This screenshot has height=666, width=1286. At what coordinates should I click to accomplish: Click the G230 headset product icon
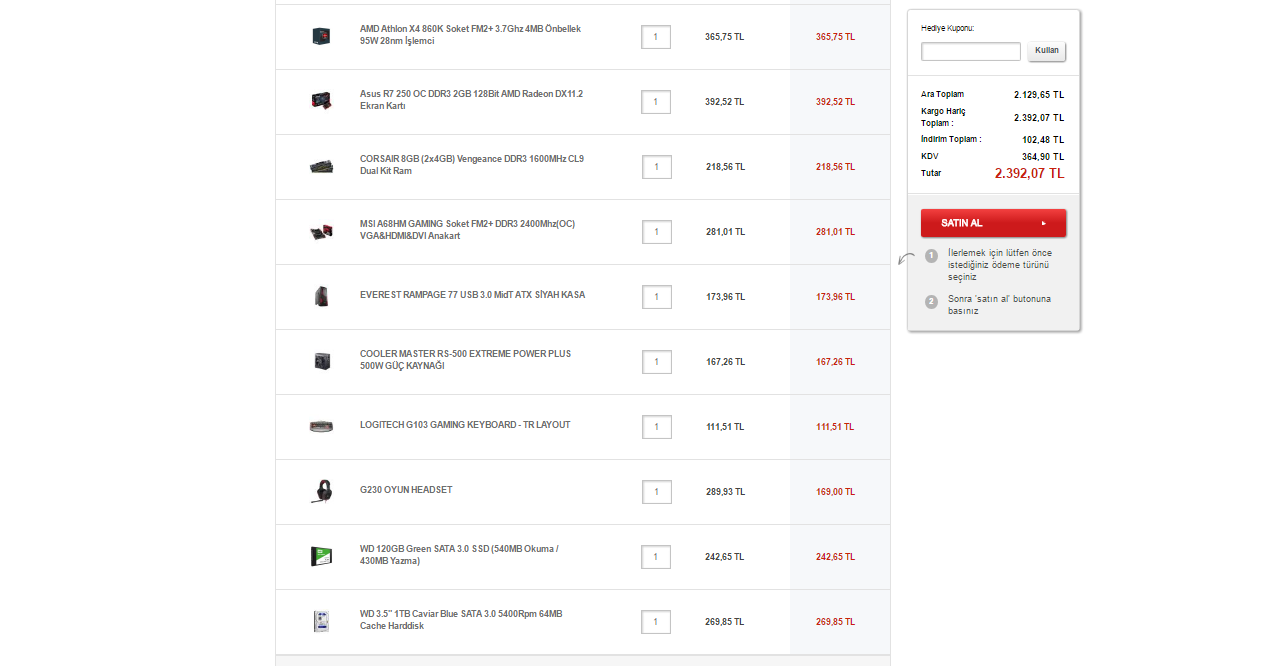coord(321,491)
